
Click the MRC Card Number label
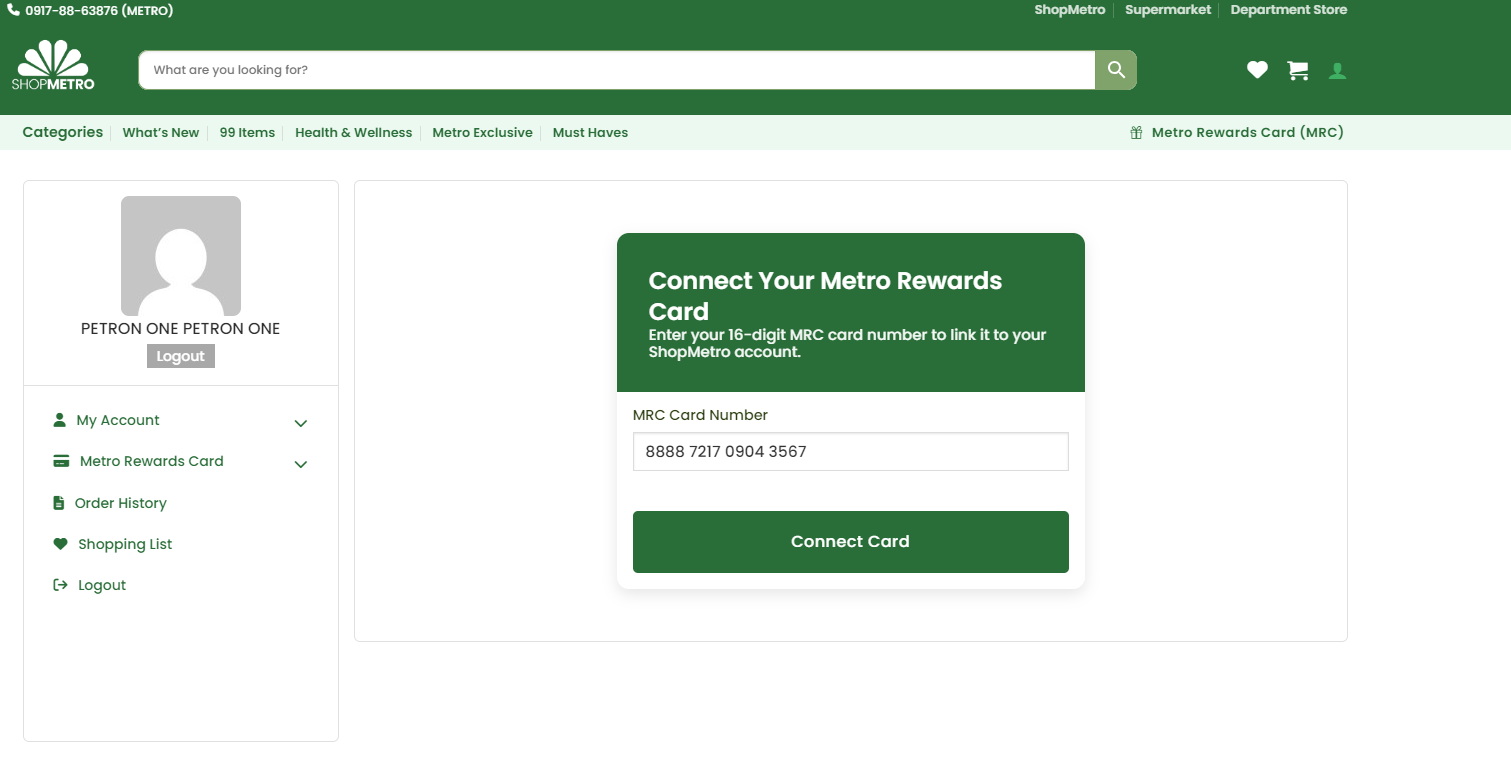(700, 415)
